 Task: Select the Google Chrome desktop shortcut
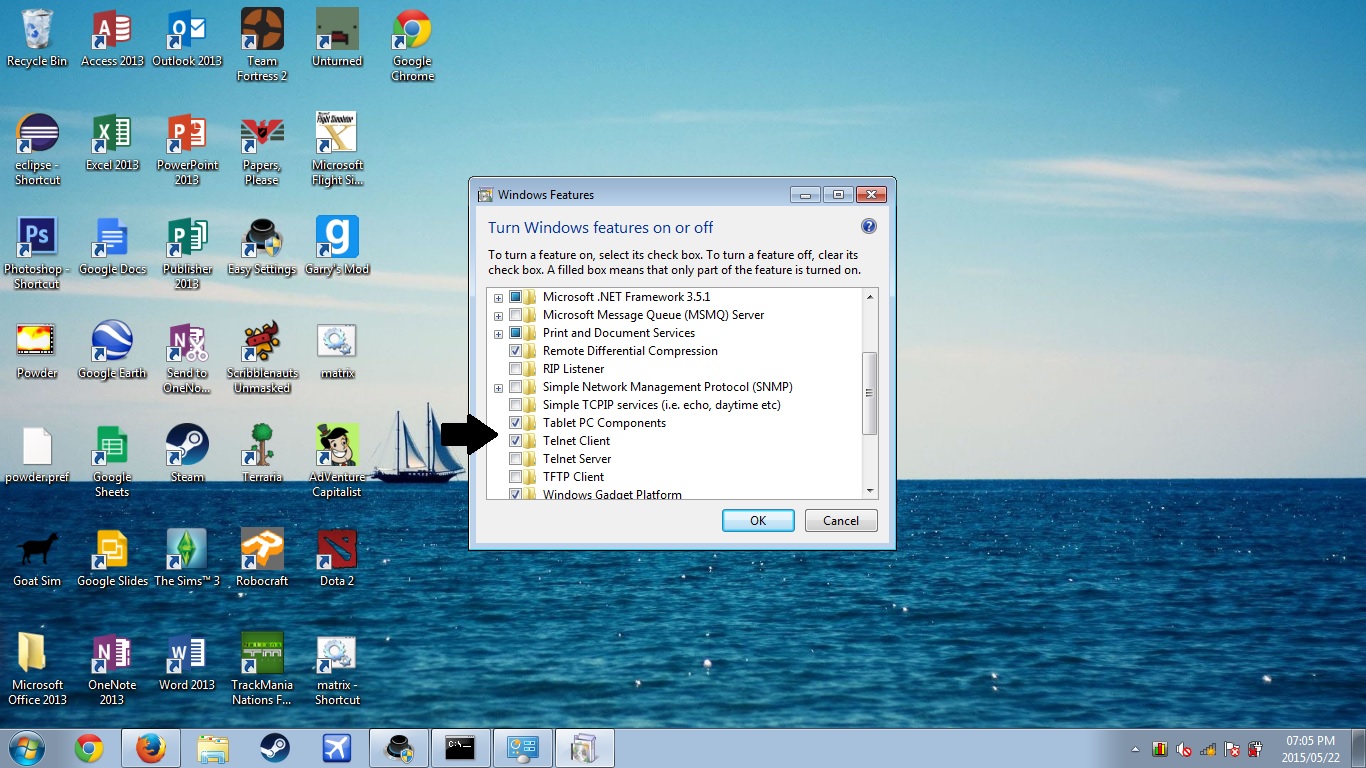[412, 45]
